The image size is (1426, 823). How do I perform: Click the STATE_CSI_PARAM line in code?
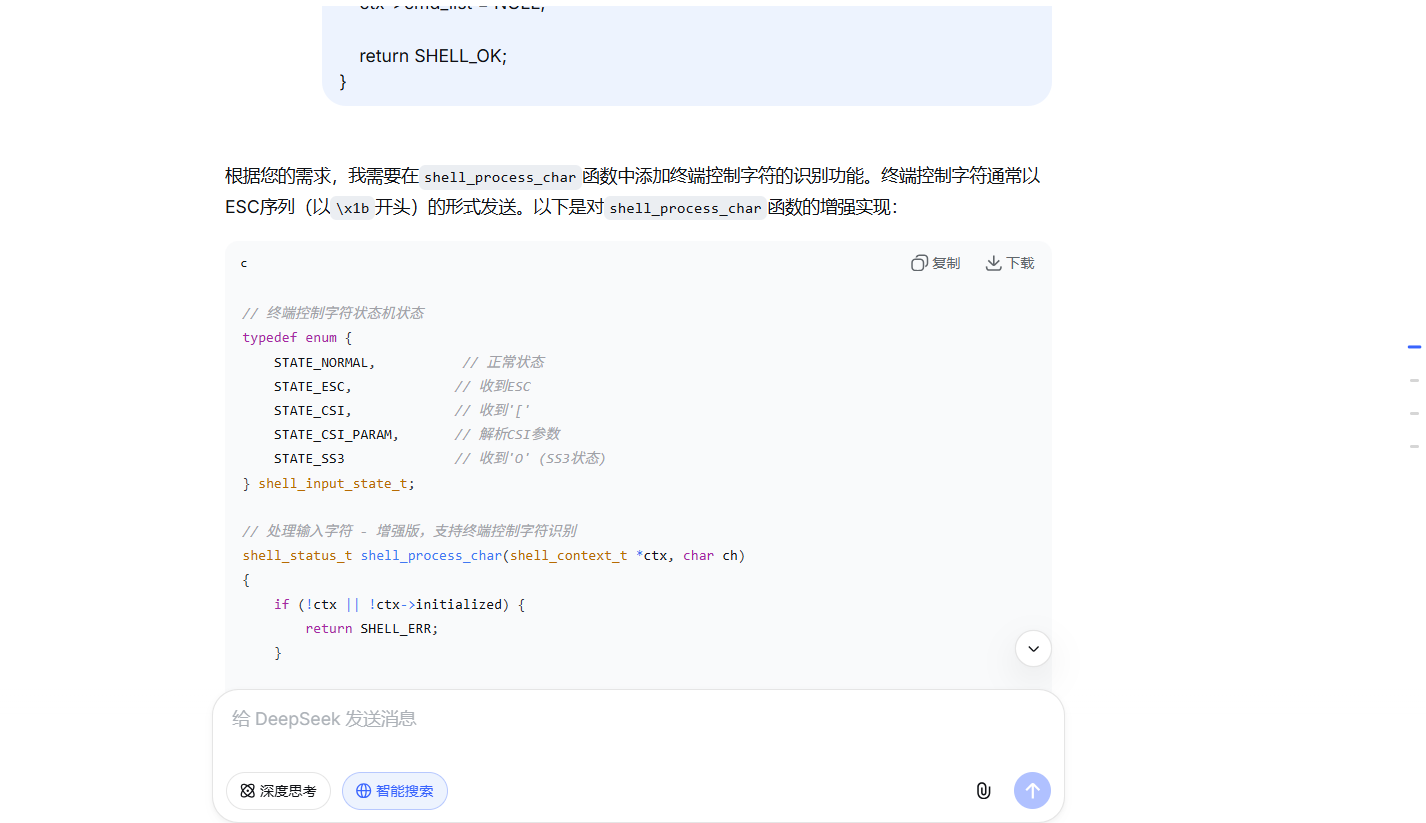point(336,434)
